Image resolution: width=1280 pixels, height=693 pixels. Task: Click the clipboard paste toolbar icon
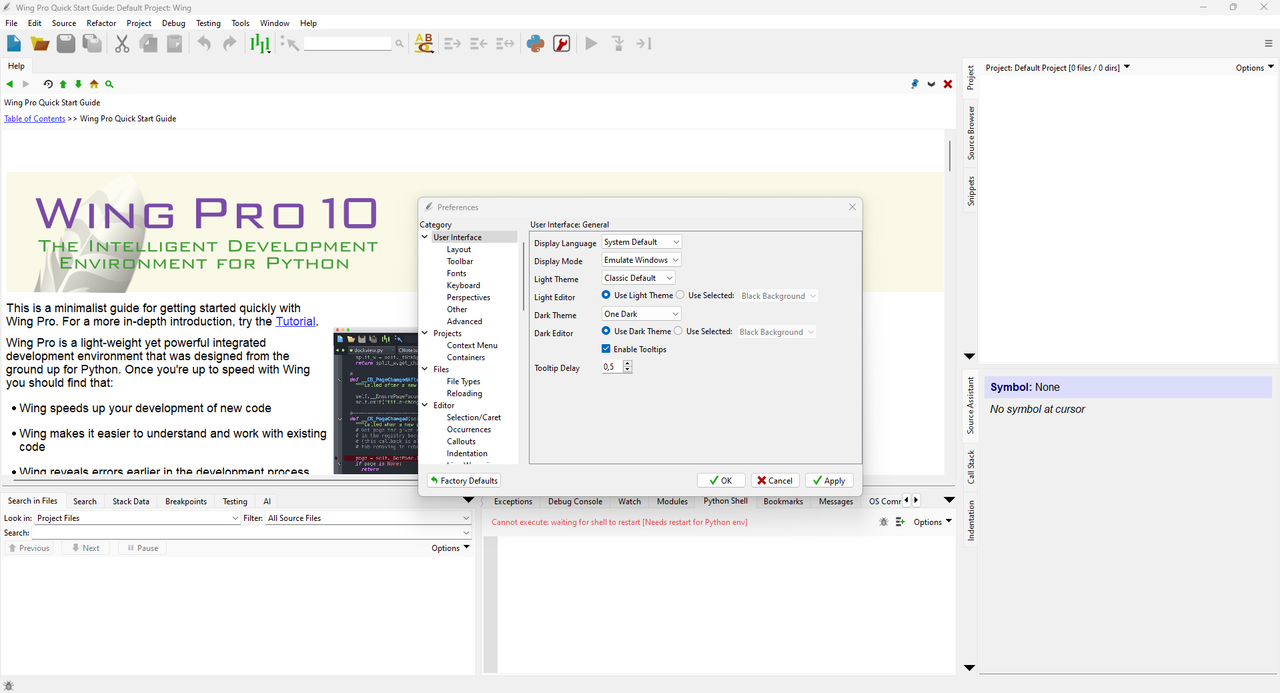(174, 43)
